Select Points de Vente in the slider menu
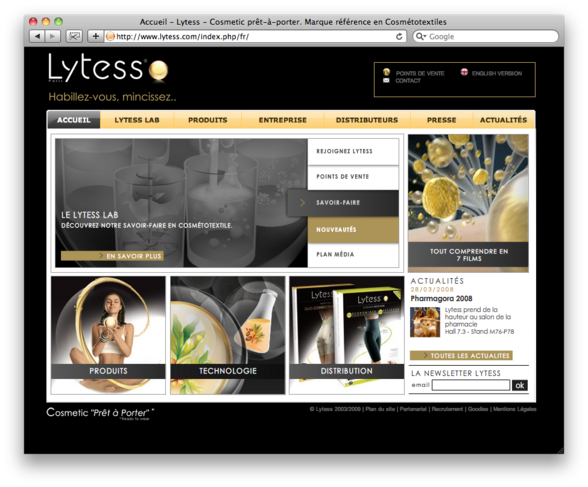588x487 pixels. point(353,177)
